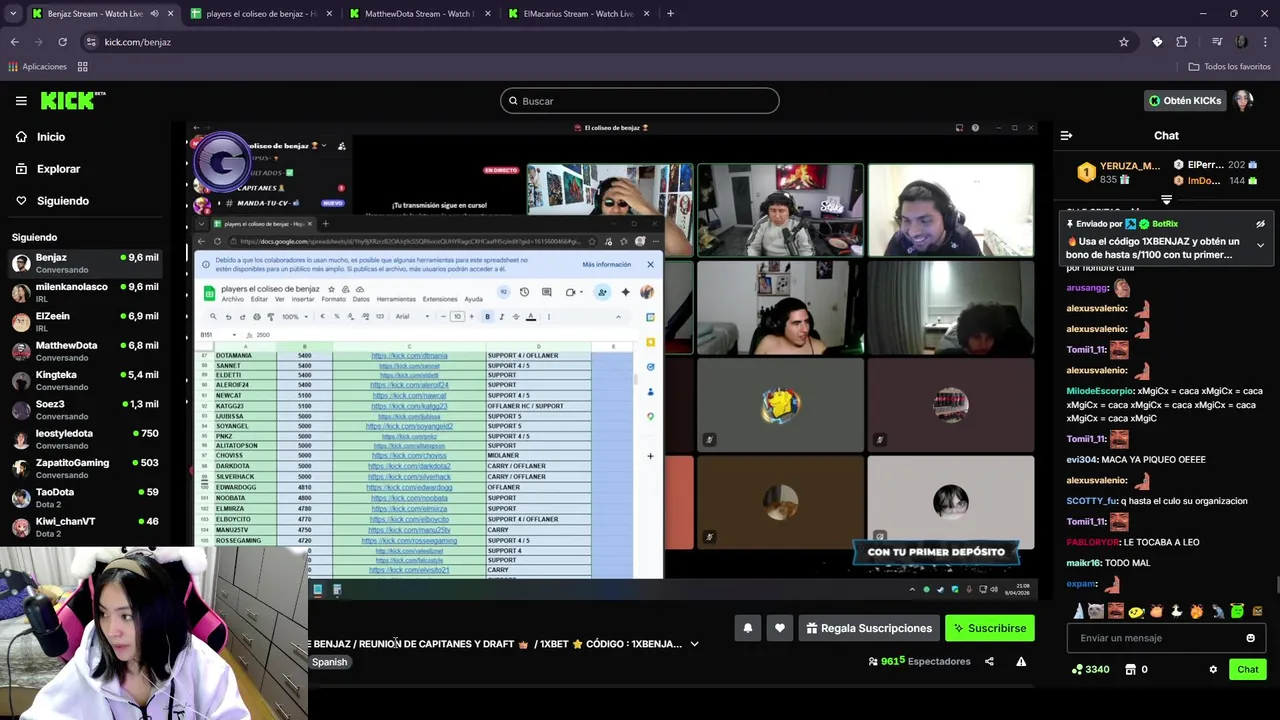Send the green haloed face quick emote
Image resolution: width=1280 pixels, height=720 pixels.
[1237, 611]
